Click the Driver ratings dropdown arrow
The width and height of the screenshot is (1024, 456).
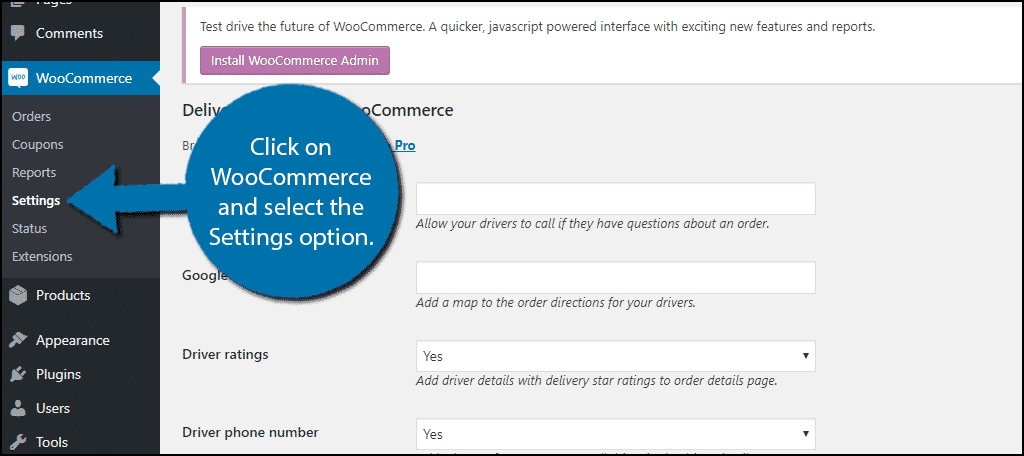pos(805,356)
